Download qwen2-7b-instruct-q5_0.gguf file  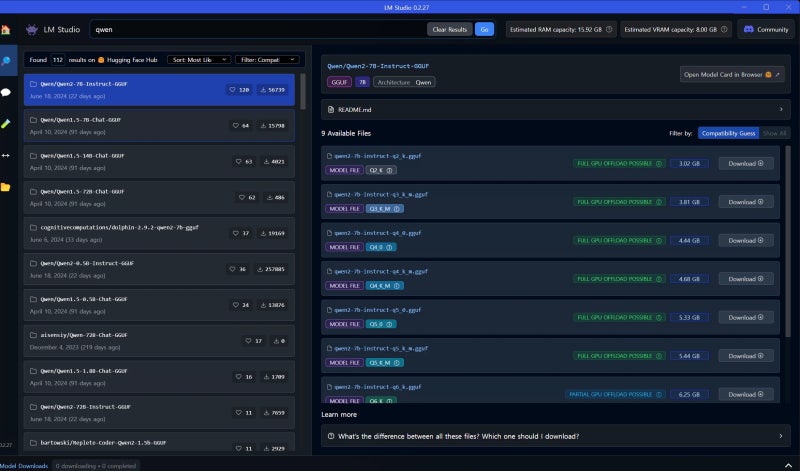pos(746,317)
